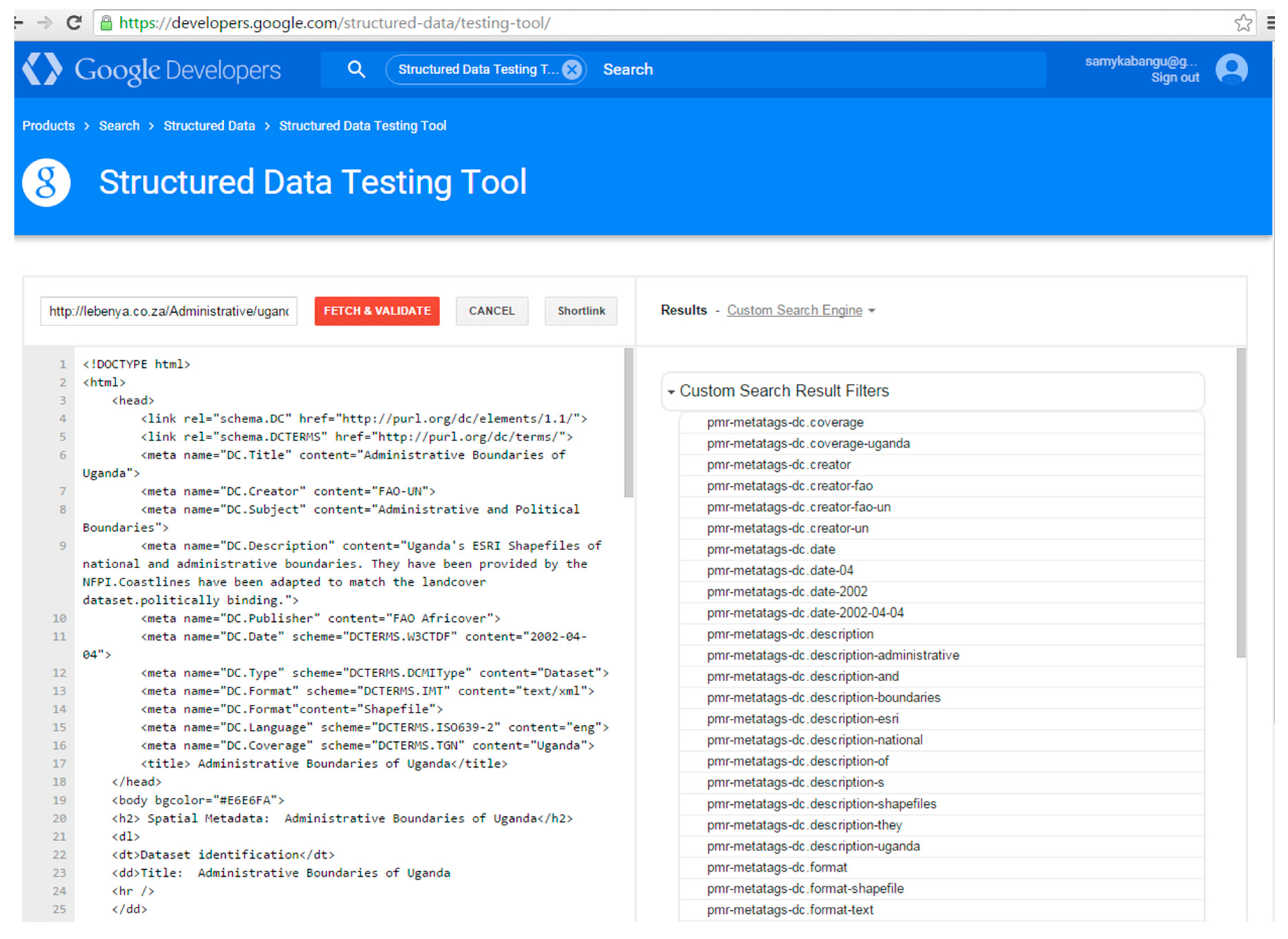Viewport: 1288px width, 939px height.
Task: Select pmr-metatags-dc.format row
Action: click(941, 868)
